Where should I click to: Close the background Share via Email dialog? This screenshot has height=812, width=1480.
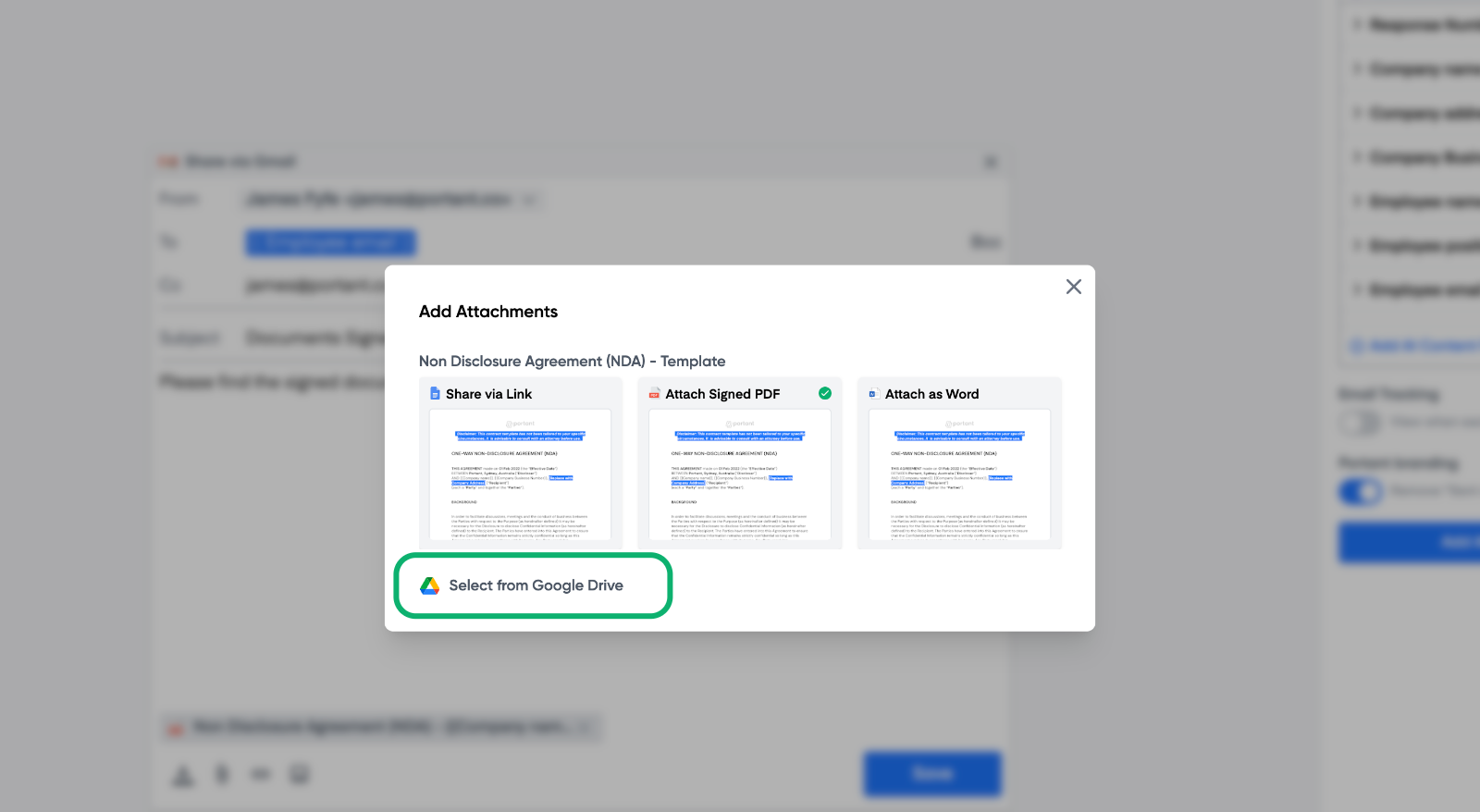tap(991, 162)
